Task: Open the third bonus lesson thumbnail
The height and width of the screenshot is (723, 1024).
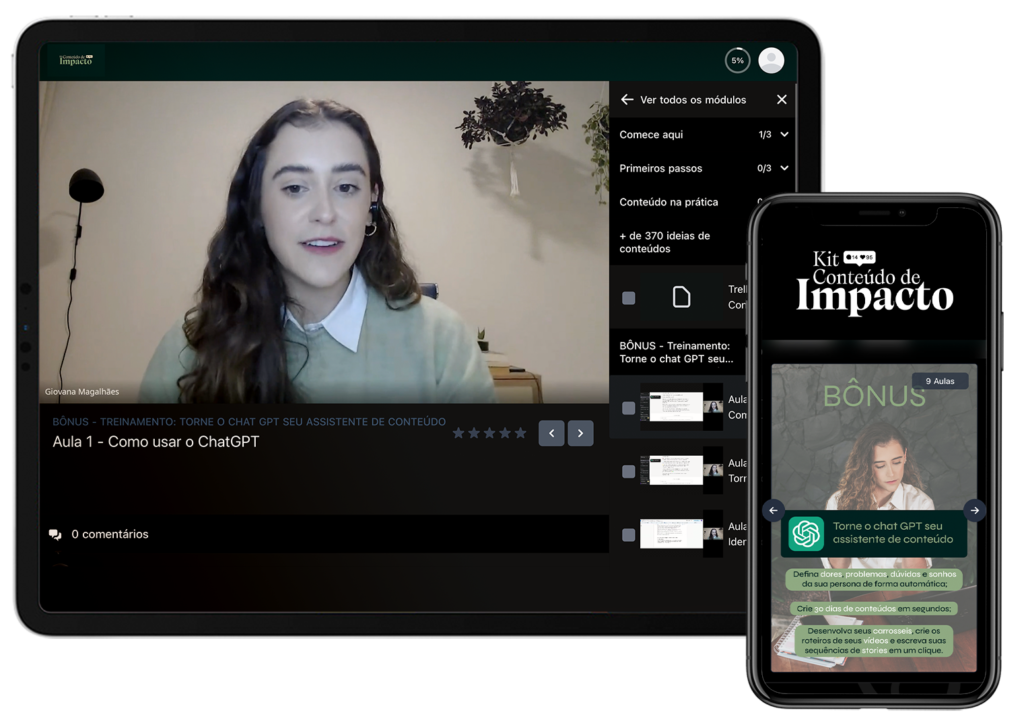Action: click(x=672, y=533)
